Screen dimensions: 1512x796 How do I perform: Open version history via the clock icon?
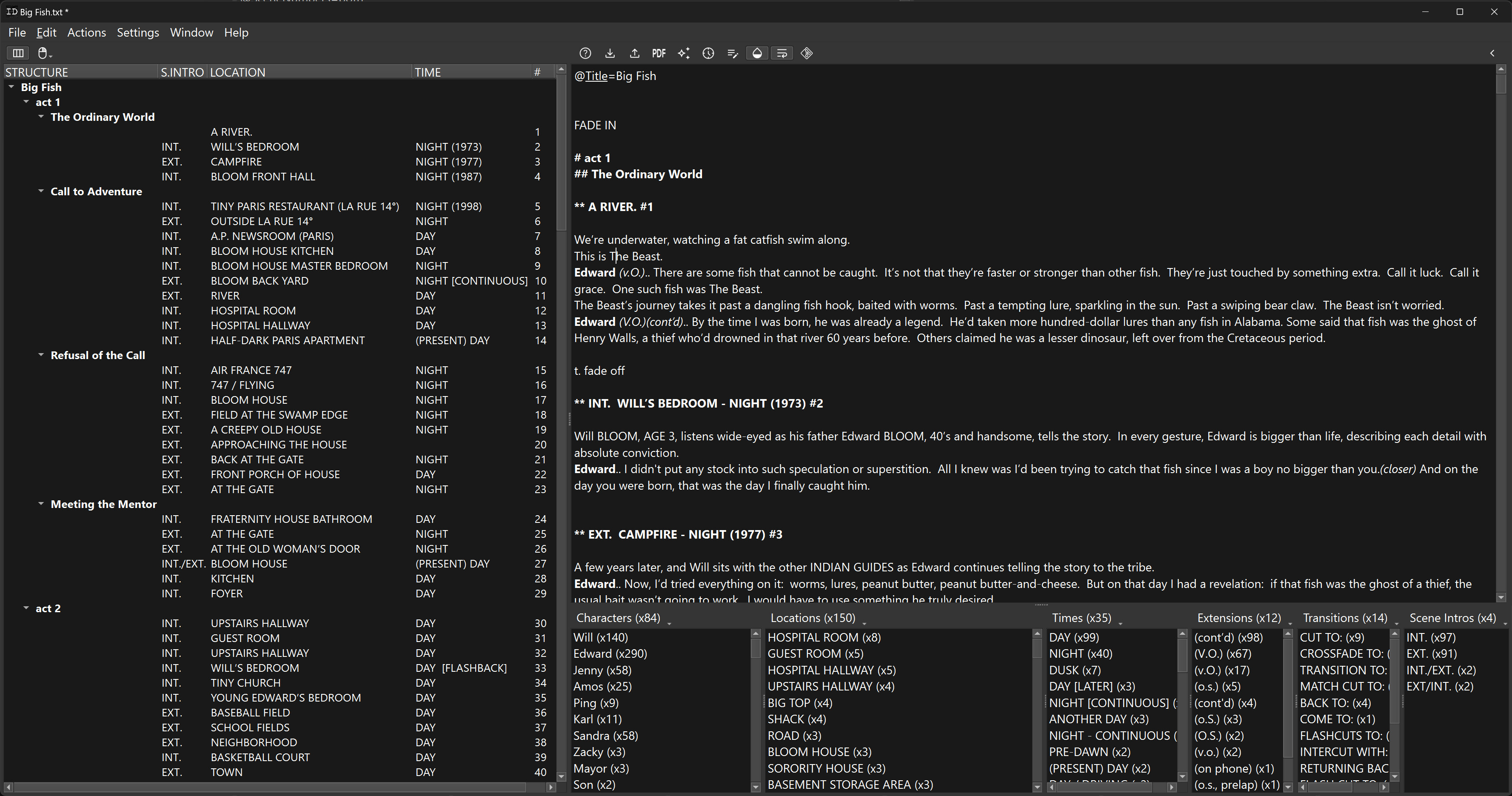click(708, 54)
